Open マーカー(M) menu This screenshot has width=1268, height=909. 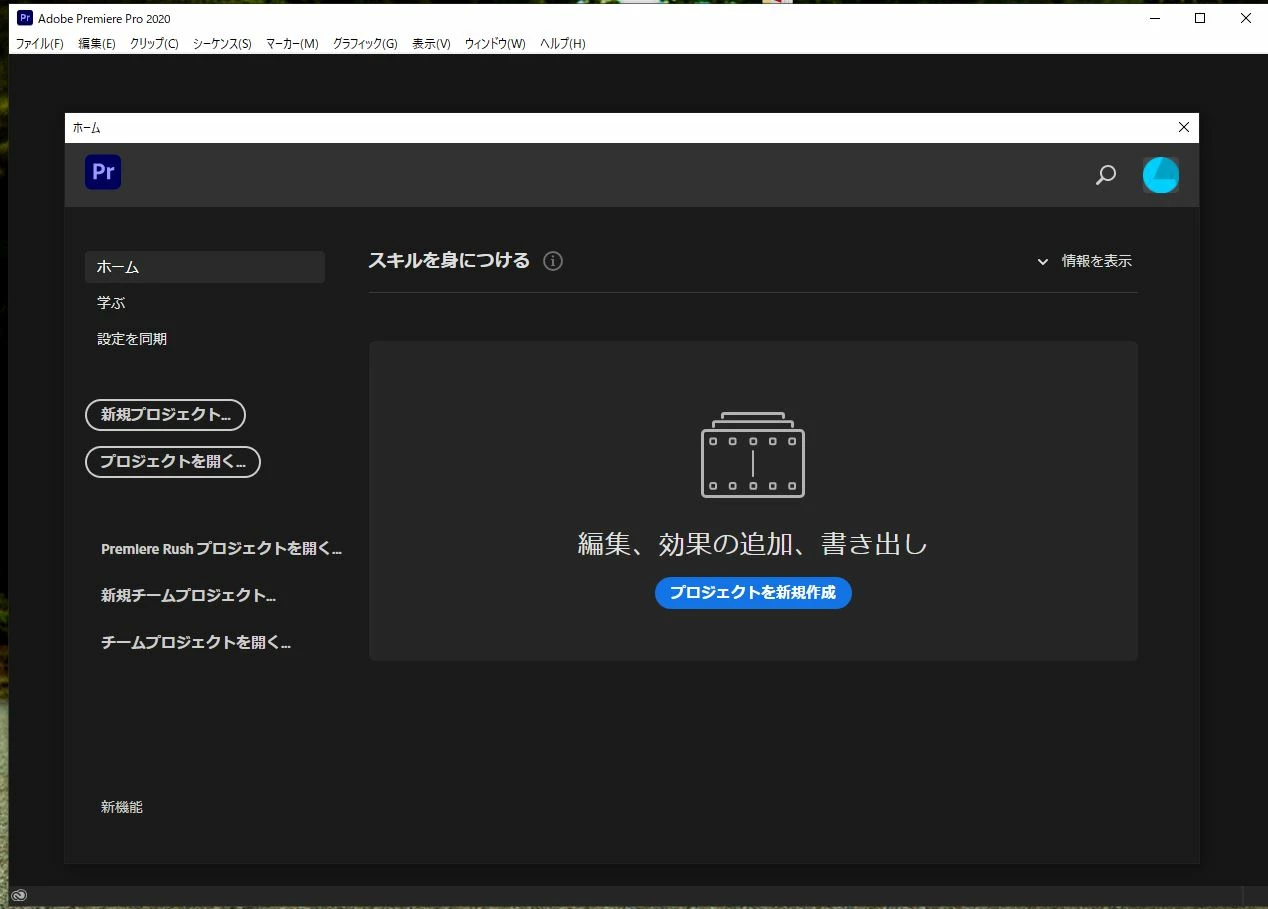292,44
